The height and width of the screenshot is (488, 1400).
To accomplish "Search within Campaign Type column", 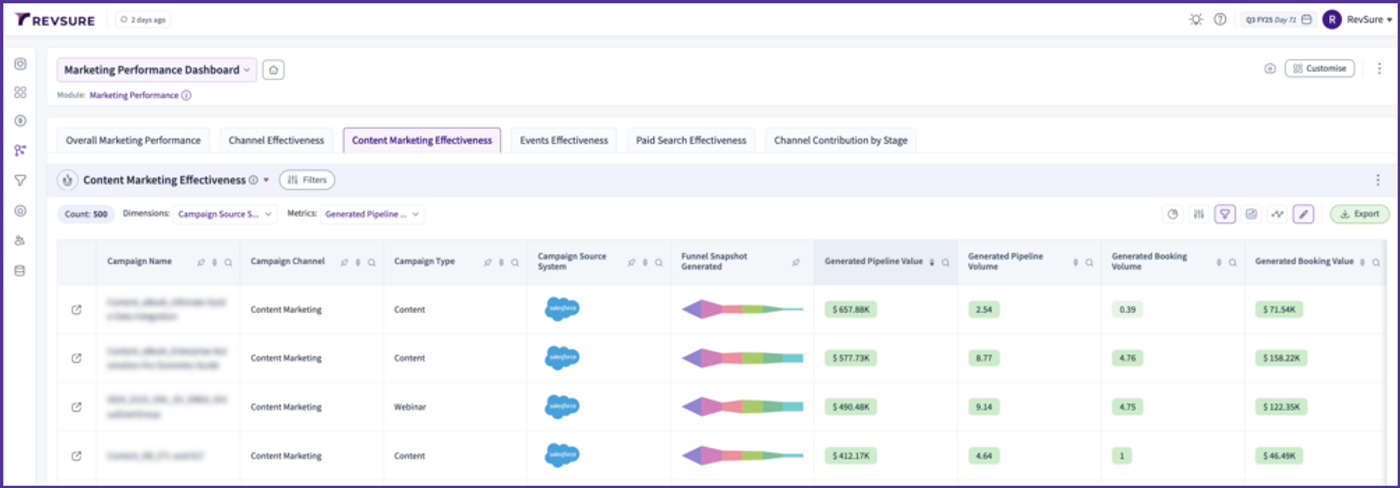I will (x=515, y=262).
